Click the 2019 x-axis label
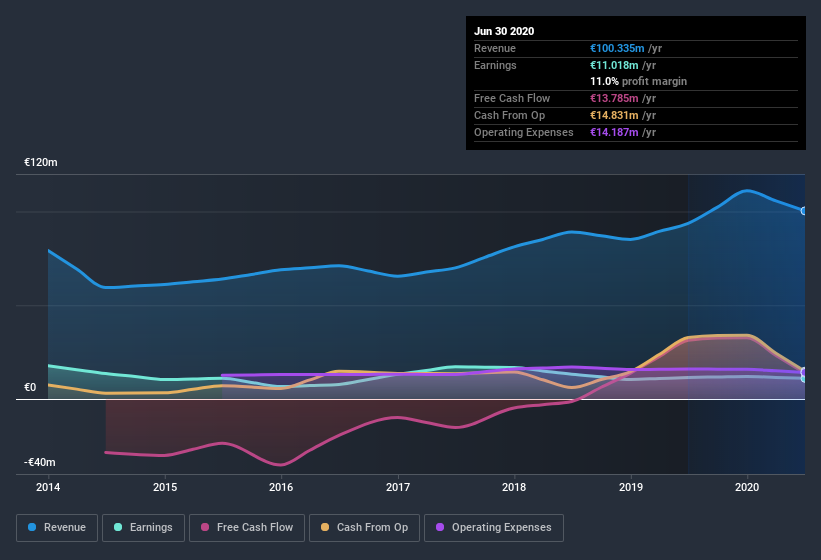Screen dimensions: 821x560 (x=631, y=487)
